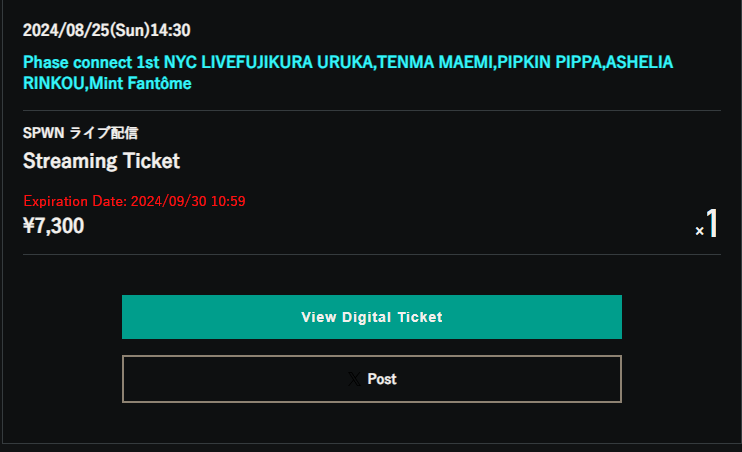The height and width of the screenshot is (452, 742).
Task: Click the word Post on share button
Action: [x=382, y=379]
